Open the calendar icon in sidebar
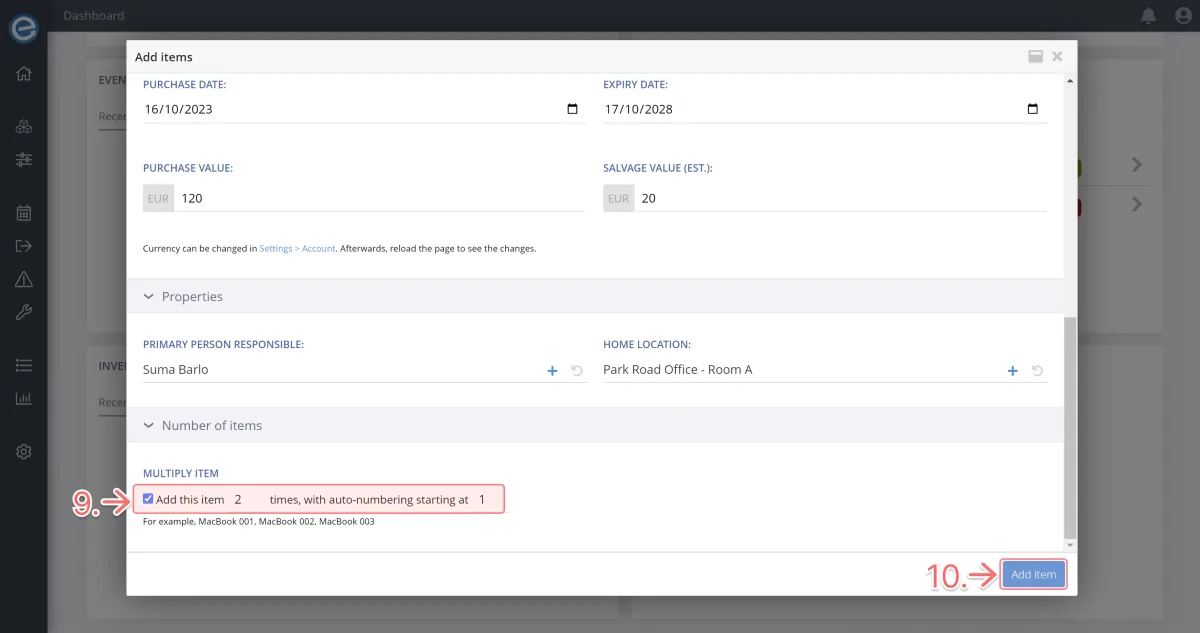Image resolution: width=1200 pixels, height=633 pixels. click(x=24, y=212)
